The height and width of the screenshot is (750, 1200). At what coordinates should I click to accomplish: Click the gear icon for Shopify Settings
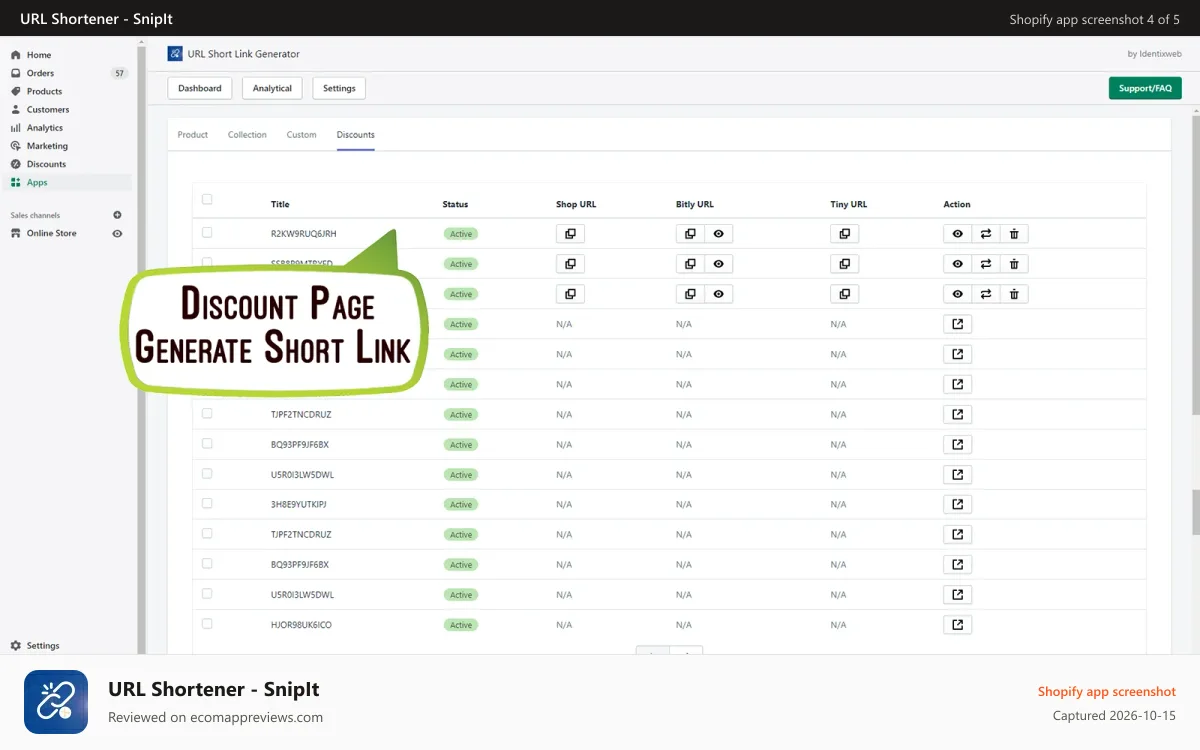click(16, 646)
